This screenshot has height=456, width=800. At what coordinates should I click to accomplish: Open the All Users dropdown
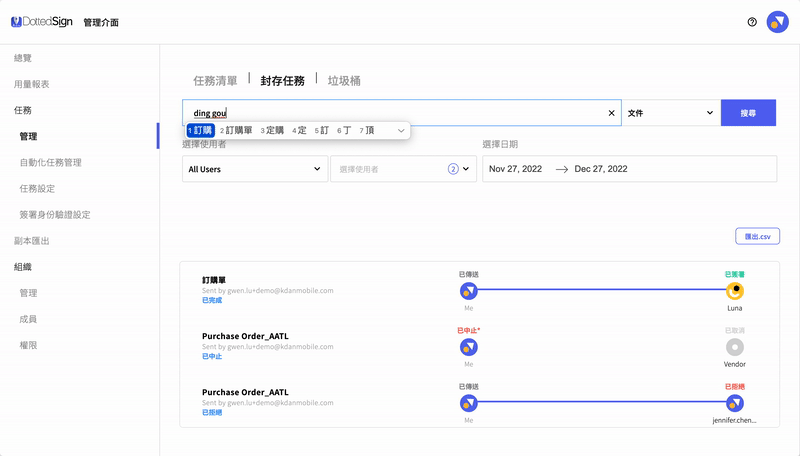click(x=255, y=169)
